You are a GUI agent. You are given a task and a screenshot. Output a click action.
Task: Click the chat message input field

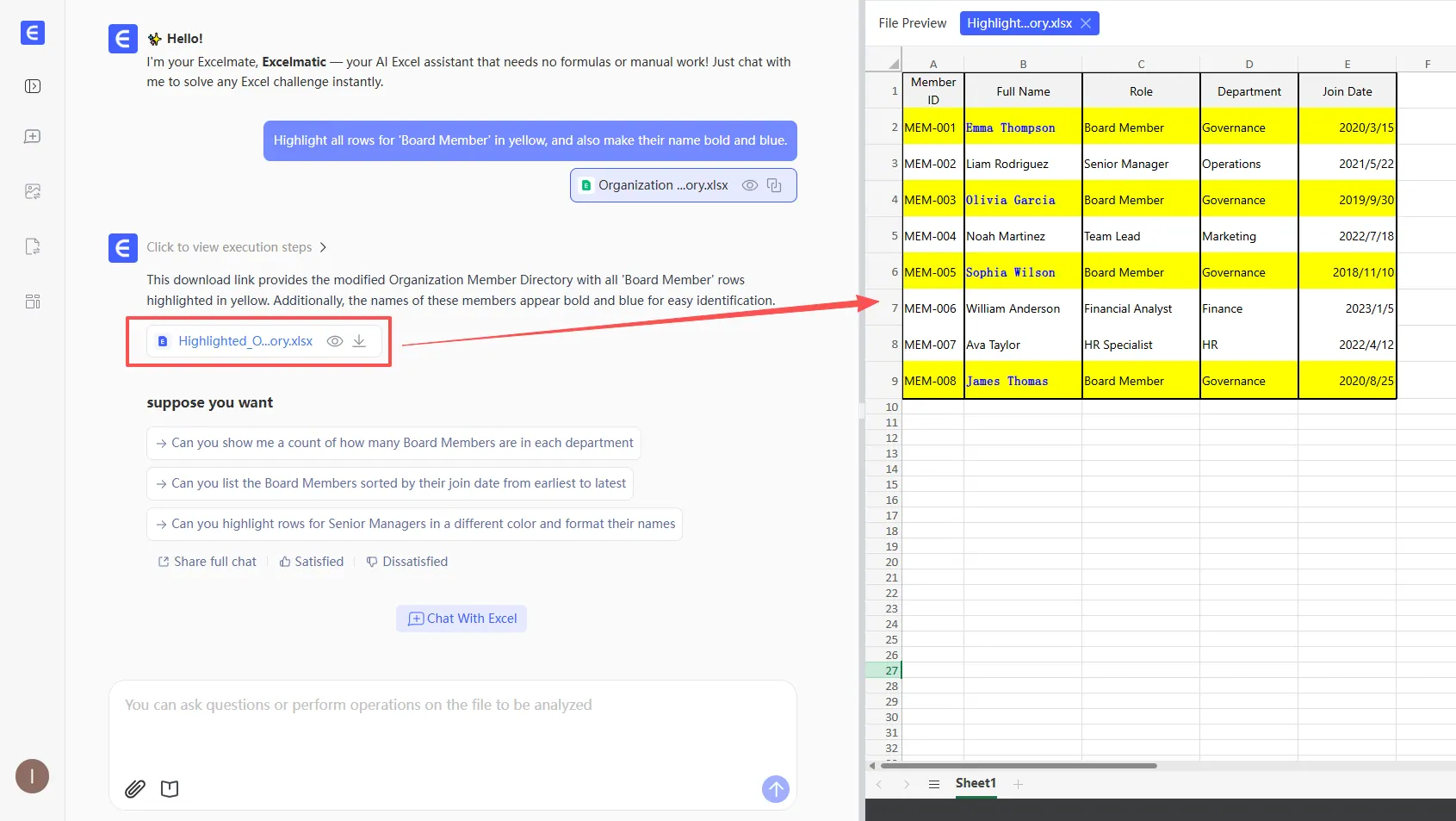point(452,724)
